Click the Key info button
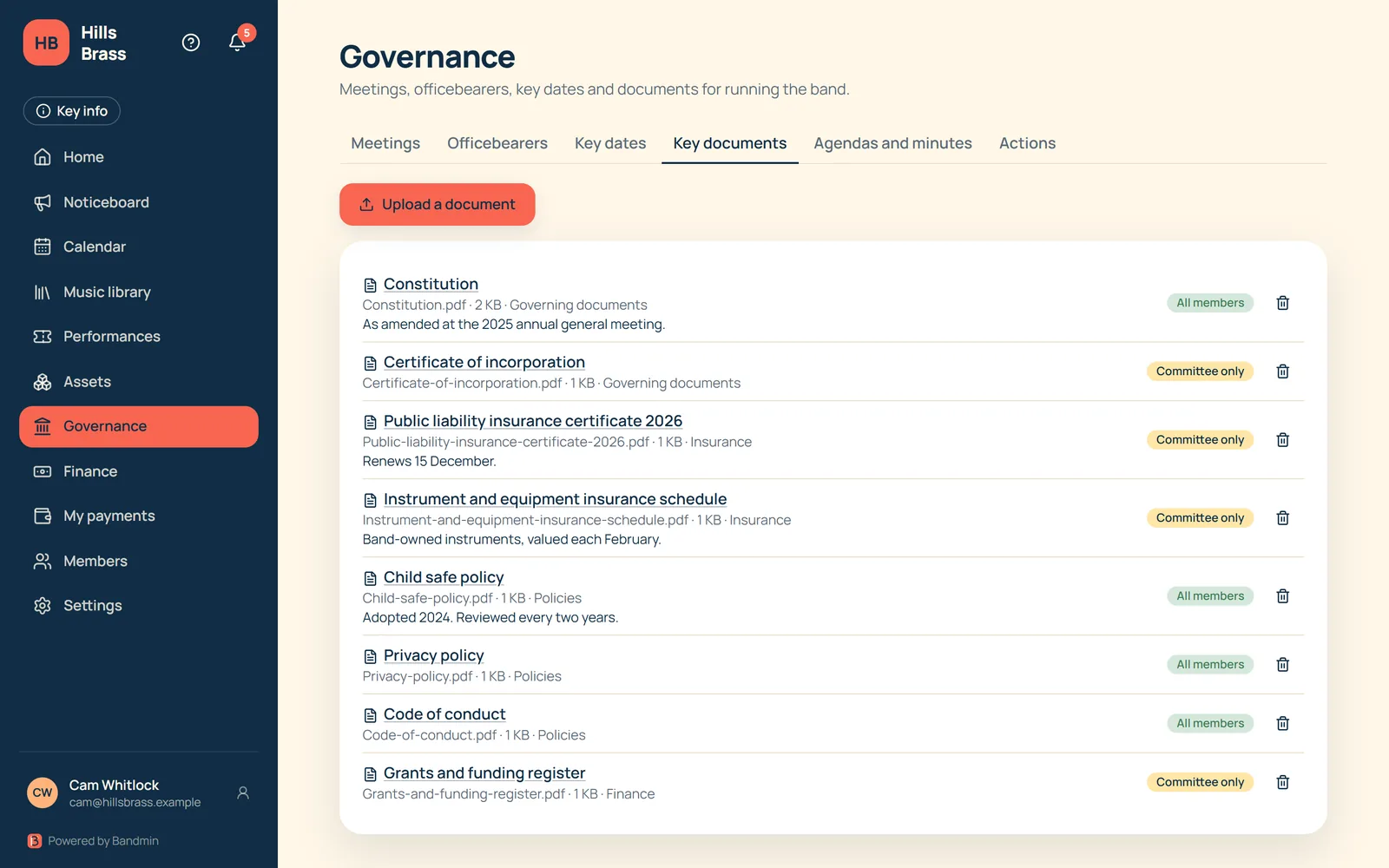This screenshot has width=1389, height=868. 72,111
